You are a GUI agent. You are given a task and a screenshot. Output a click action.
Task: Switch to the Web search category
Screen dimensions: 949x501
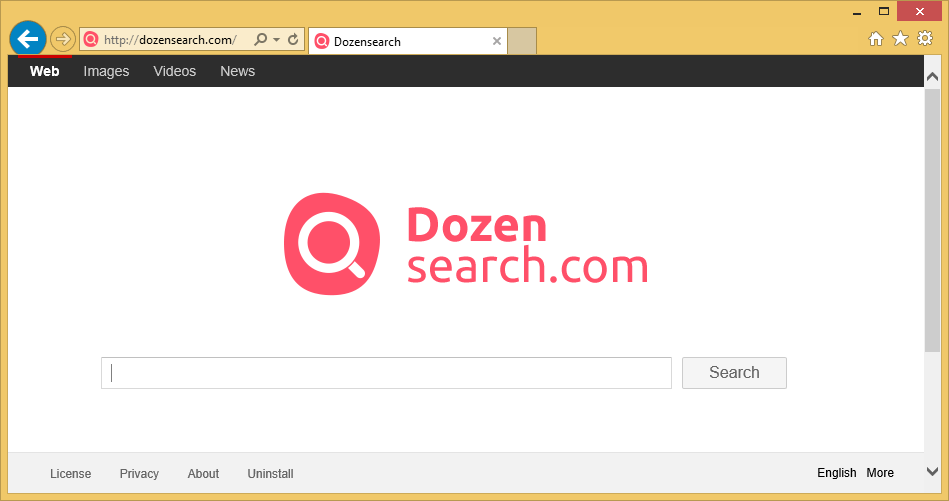tap(44, 71)
